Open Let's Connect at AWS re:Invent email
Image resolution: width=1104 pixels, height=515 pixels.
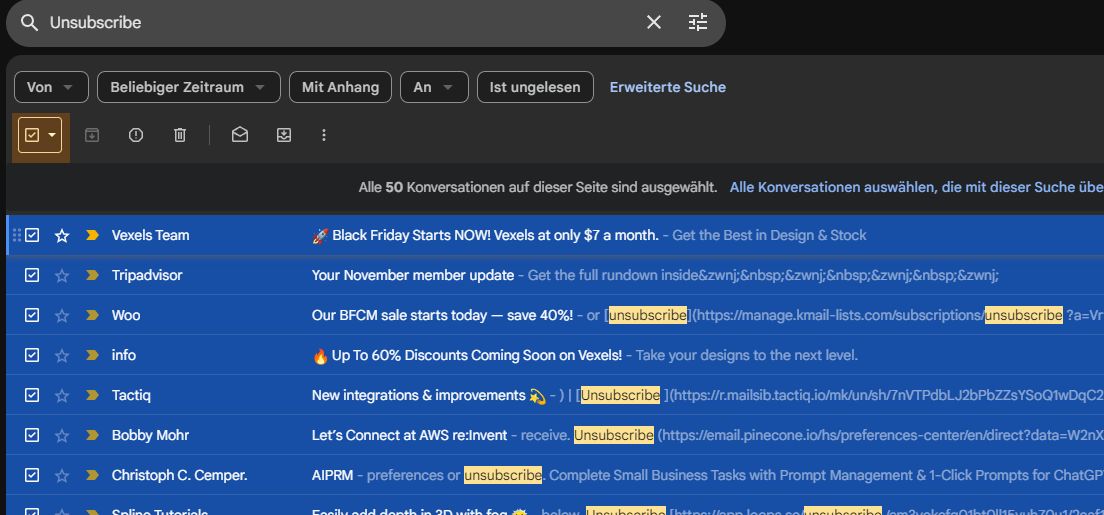coord(409,436)
